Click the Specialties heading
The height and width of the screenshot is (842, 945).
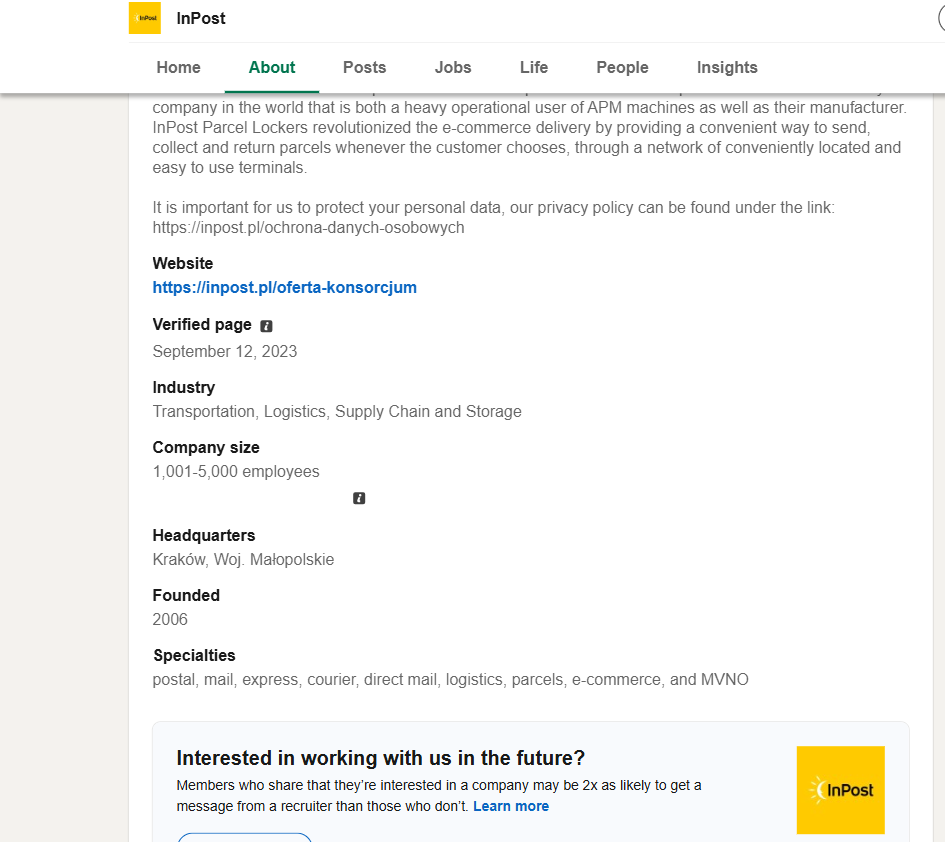(194, 656)
